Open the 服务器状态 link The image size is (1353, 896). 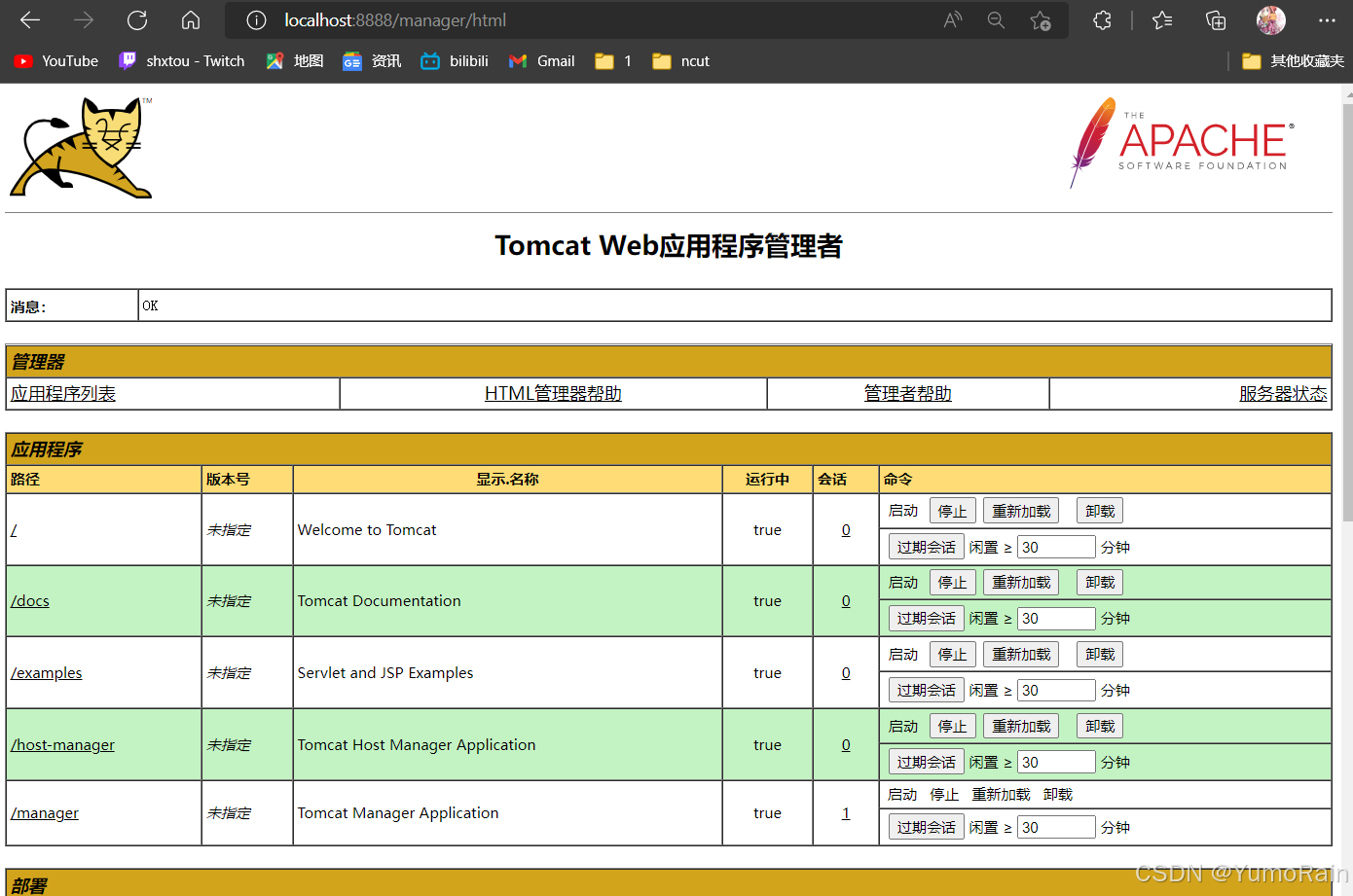tap(1283, 394)
